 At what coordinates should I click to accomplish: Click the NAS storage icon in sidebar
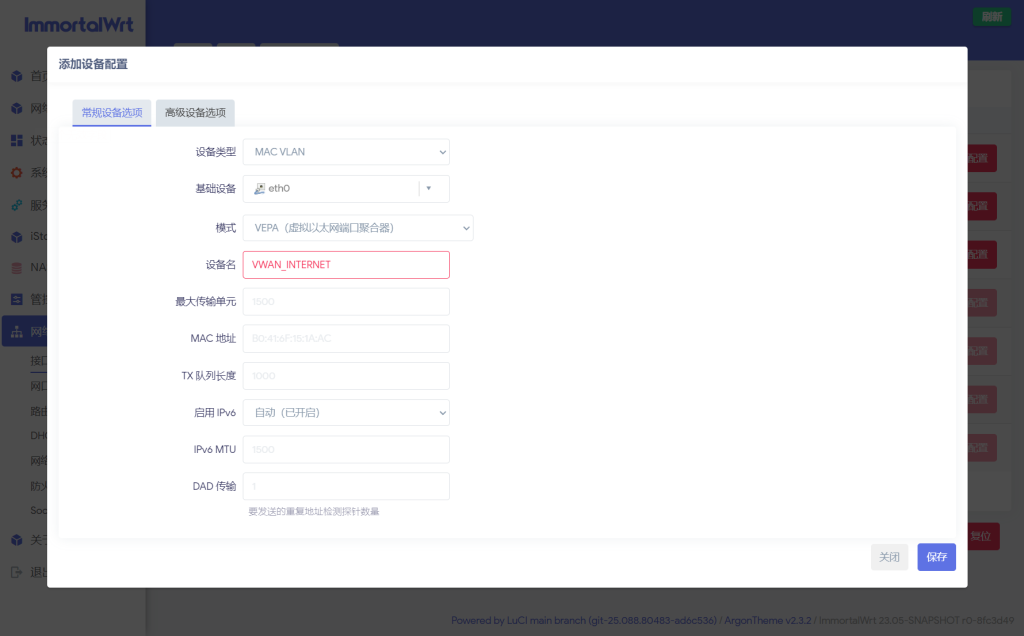pos(17,267)
